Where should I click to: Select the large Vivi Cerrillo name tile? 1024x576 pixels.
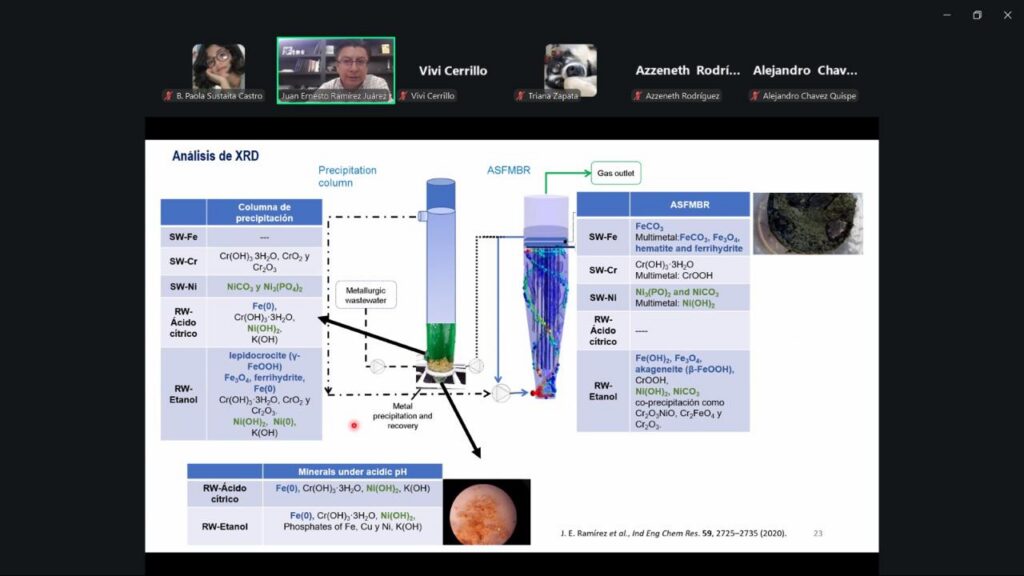(x=453, y=71)
